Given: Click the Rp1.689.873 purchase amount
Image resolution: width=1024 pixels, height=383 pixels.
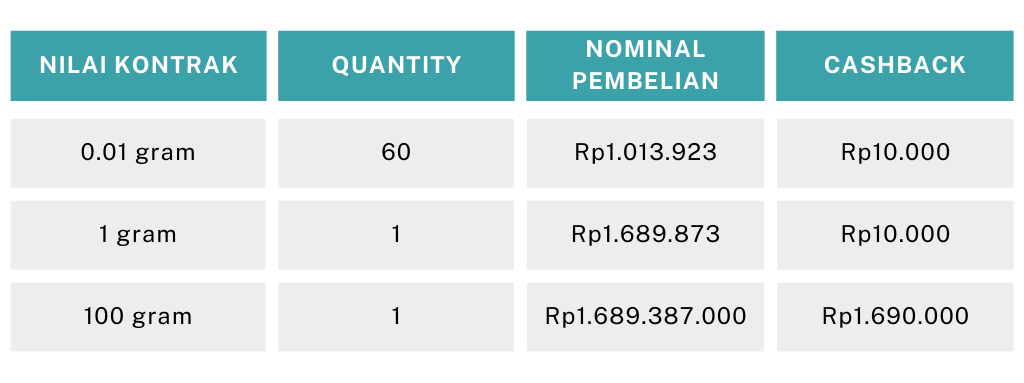Looking at the screenshot, I should click(x=645, y=235).
